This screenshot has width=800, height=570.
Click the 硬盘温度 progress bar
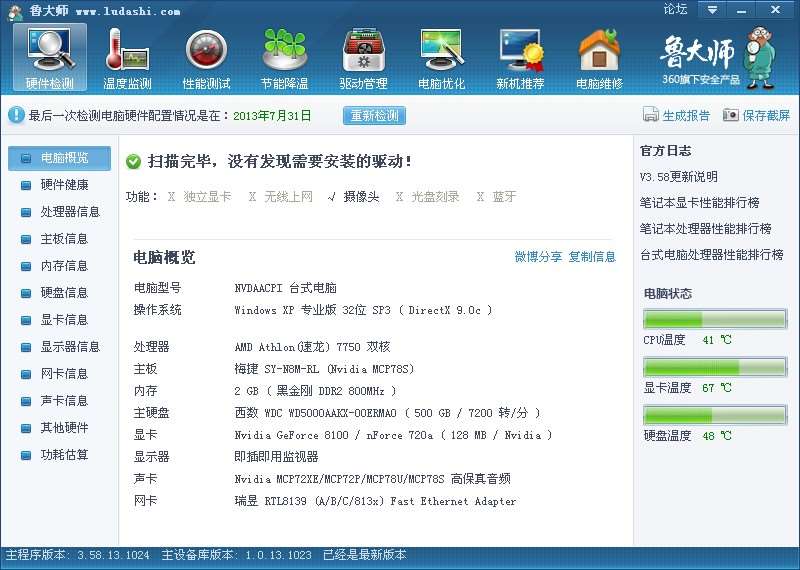click(x=715, y=415)
